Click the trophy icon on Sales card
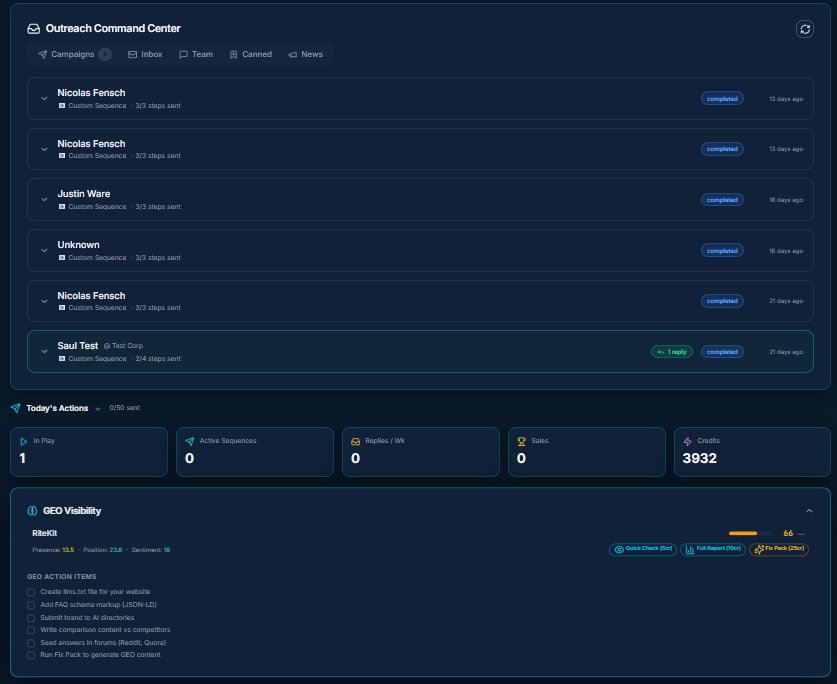The width and height of the screenshot is (837, 684). pyautogui.click(x=521, y=441)
